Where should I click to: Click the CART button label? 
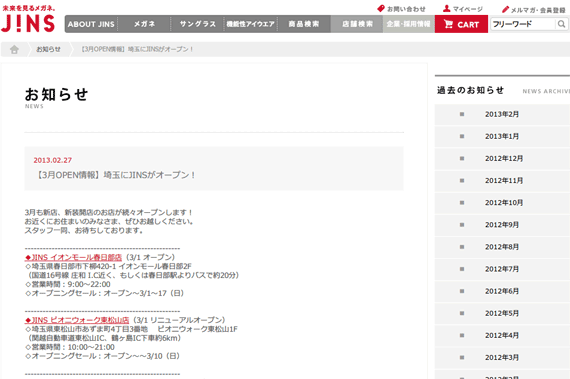(x=468, y=25)
